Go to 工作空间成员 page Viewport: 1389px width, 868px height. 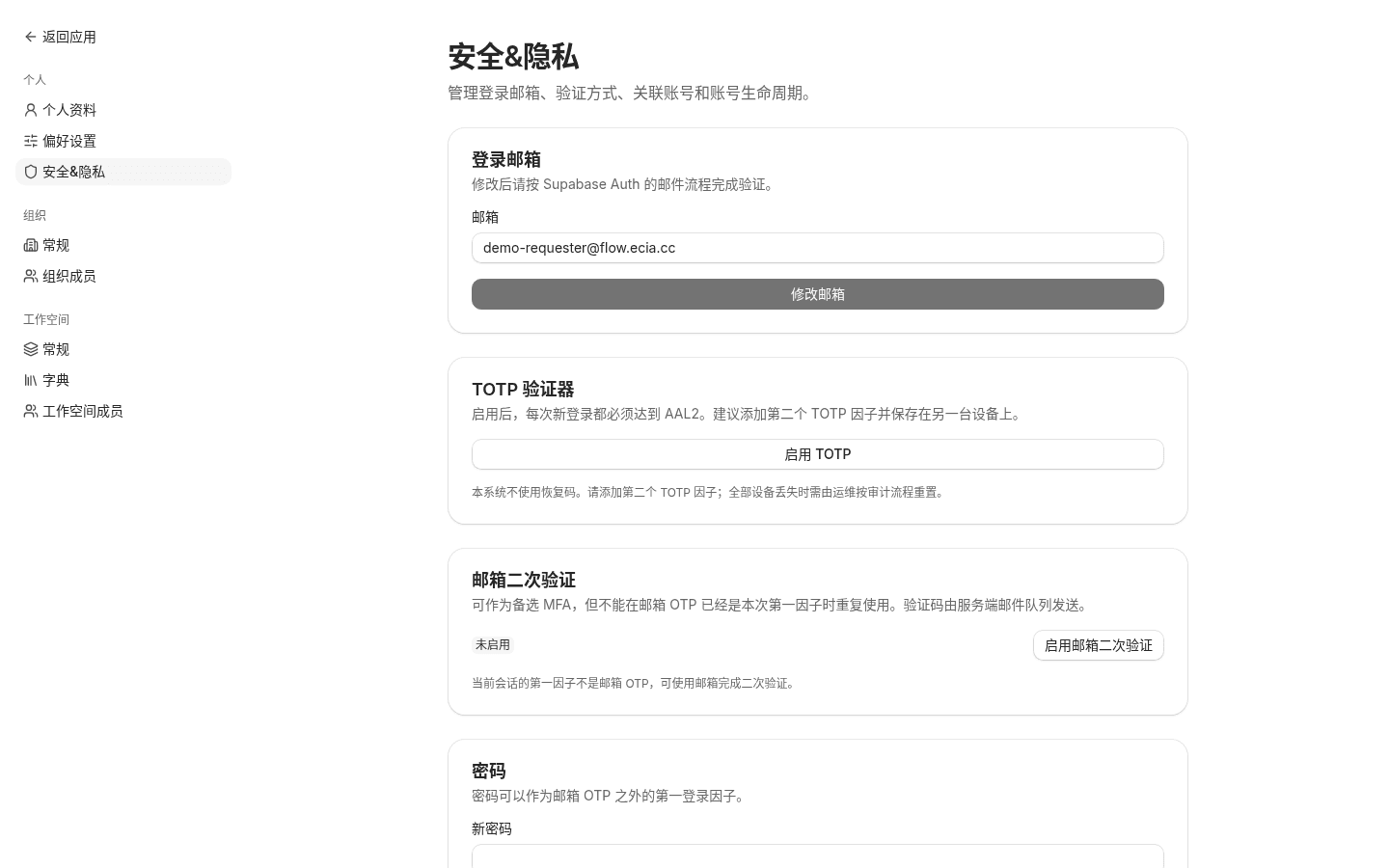coord(123,411)
